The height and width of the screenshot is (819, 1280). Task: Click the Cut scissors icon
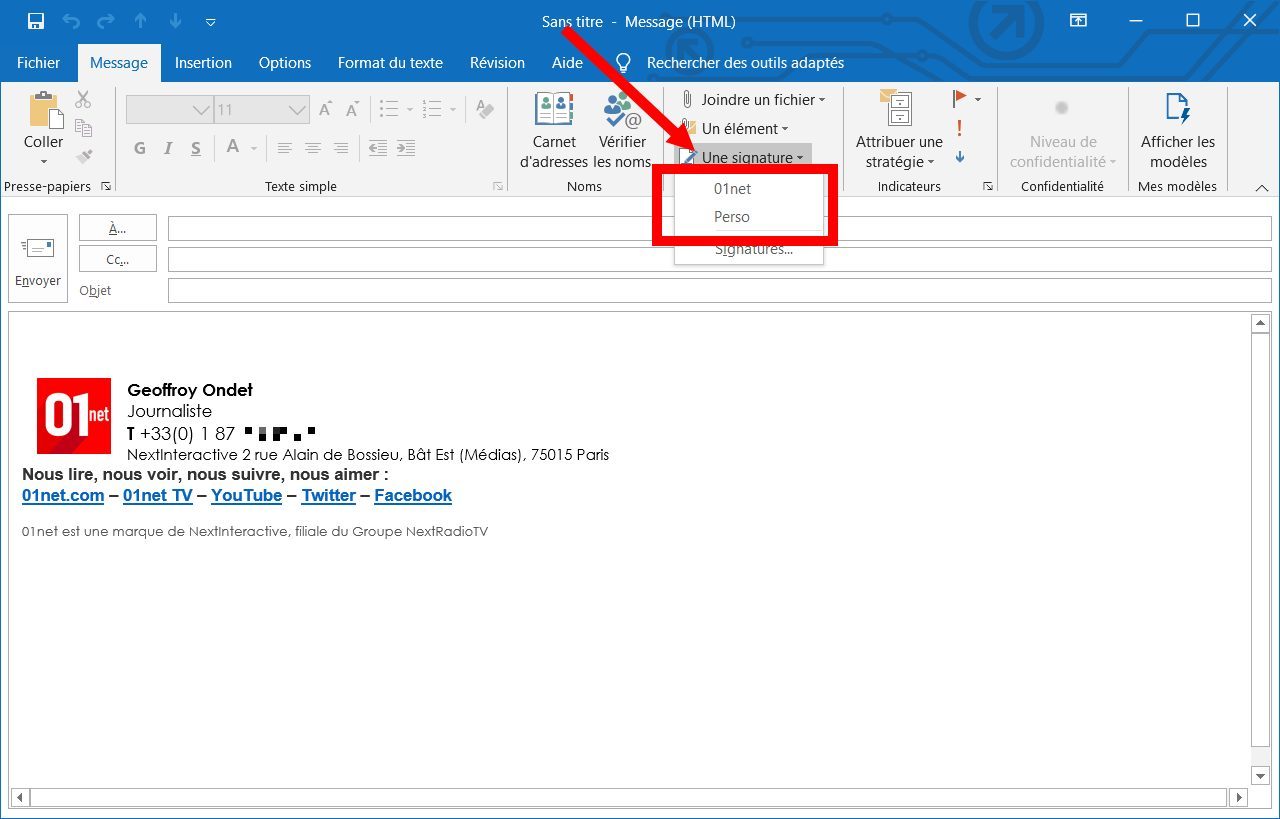point(83,99)
